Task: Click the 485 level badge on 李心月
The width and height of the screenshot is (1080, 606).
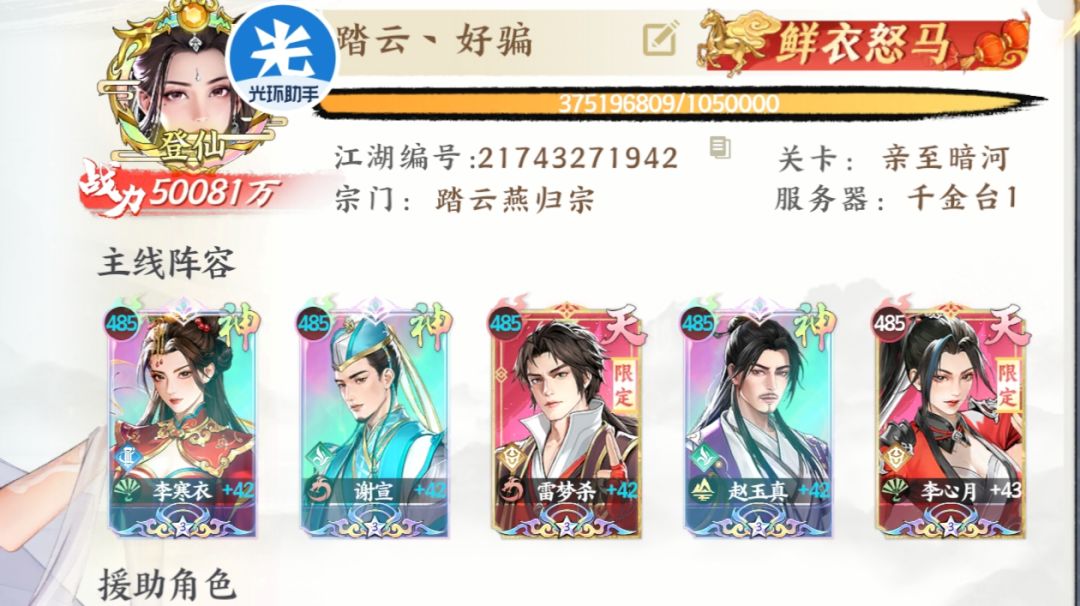Action: (x=890, y=322)
